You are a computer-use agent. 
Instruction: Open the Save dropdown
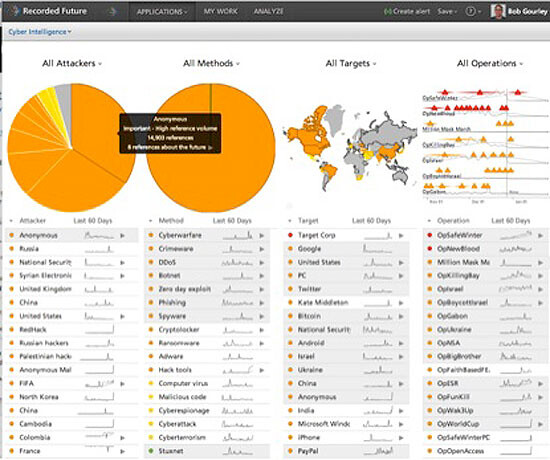click(447, 12)
